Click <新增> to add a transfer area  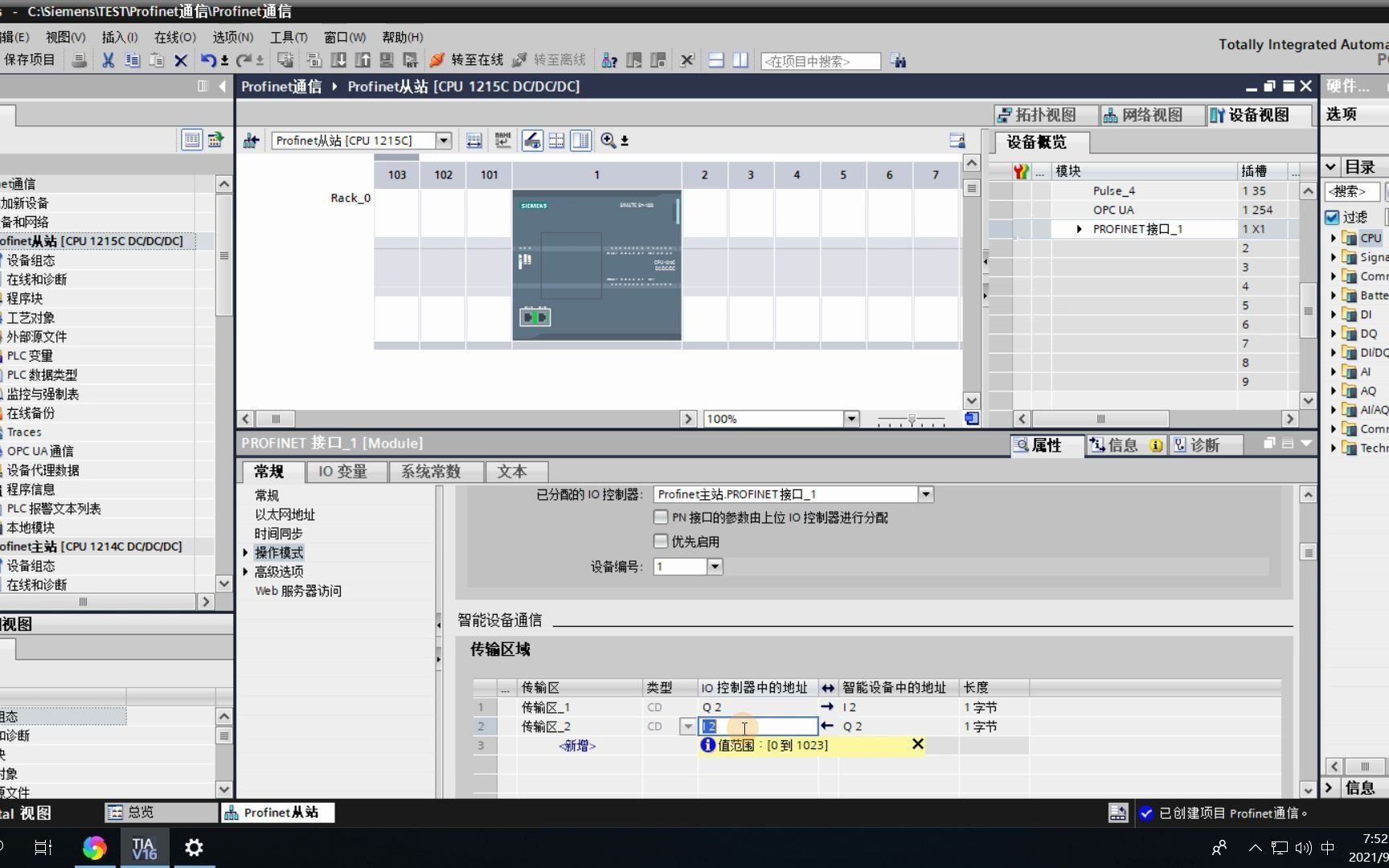(x=576, y=746)
